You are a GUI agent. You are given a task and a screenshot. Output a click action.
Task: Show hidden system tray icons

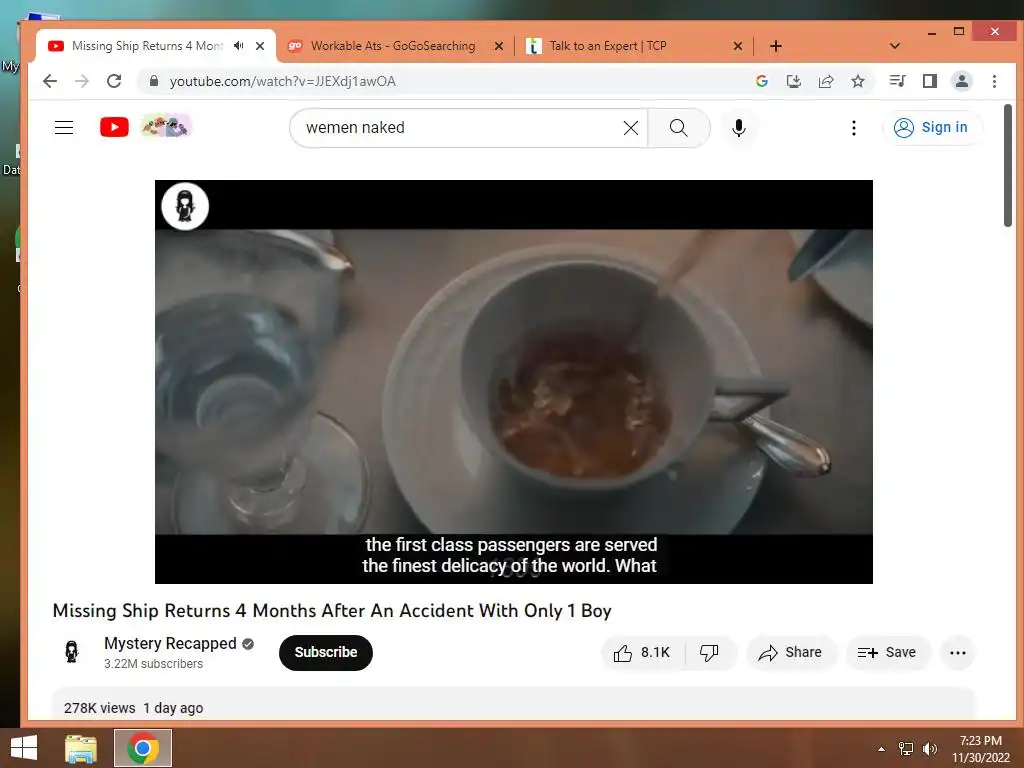point(882,749)
